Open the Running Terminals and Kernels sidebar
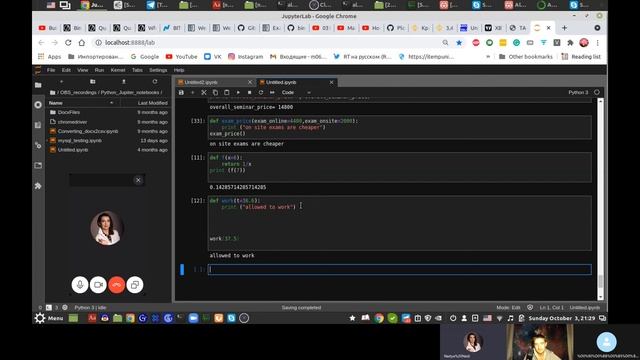Screen dimensions: 640x360 point(38,105)
